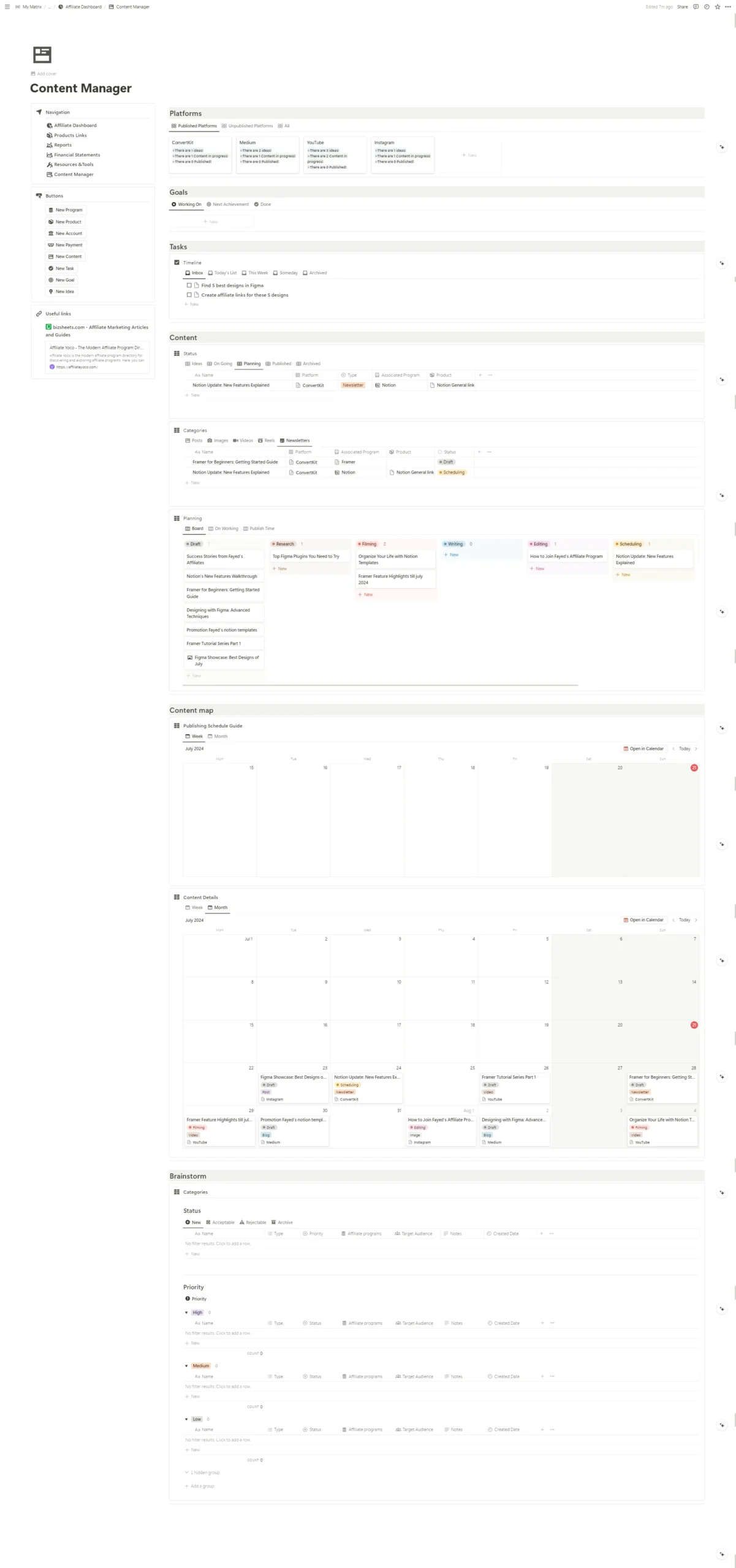The width and height of the screenshot is (736, 1568).
Task: Collapse the Low priority group
Action: click(187, 1419)
